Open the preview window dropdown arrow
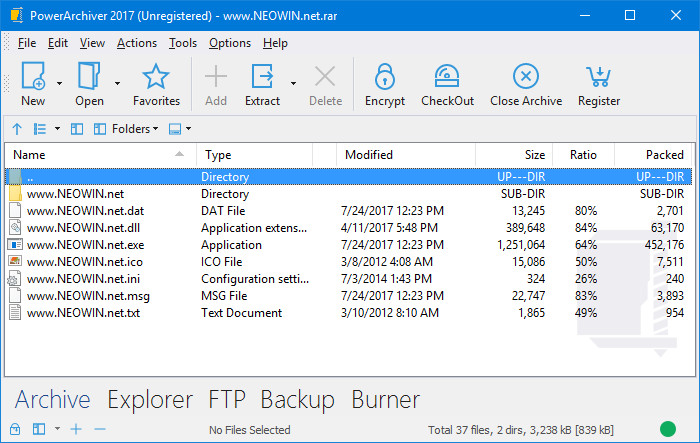Screen dimensions: 700x443 coord(189,129)
